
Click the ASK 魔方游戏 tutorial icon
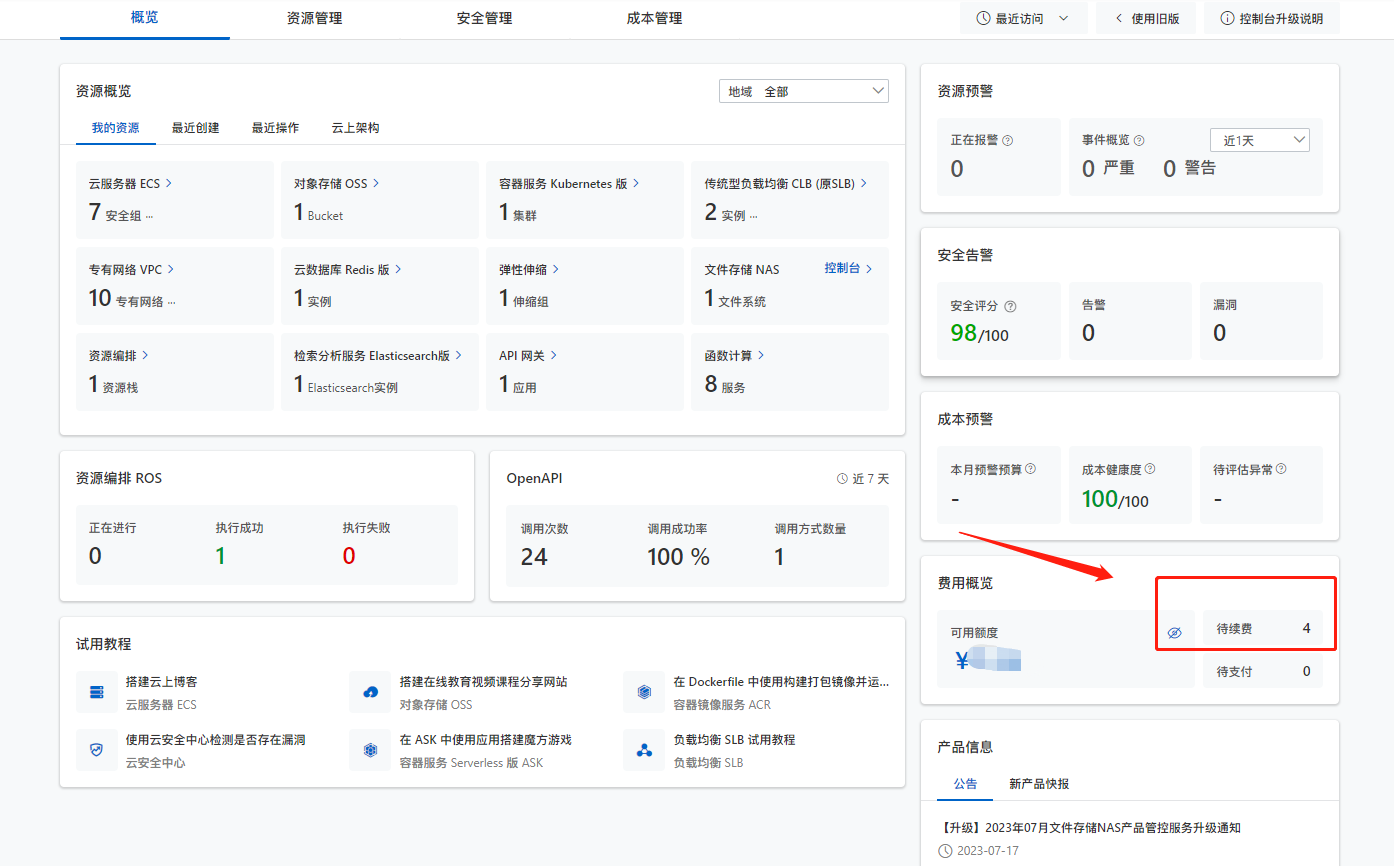pos(370,750)
